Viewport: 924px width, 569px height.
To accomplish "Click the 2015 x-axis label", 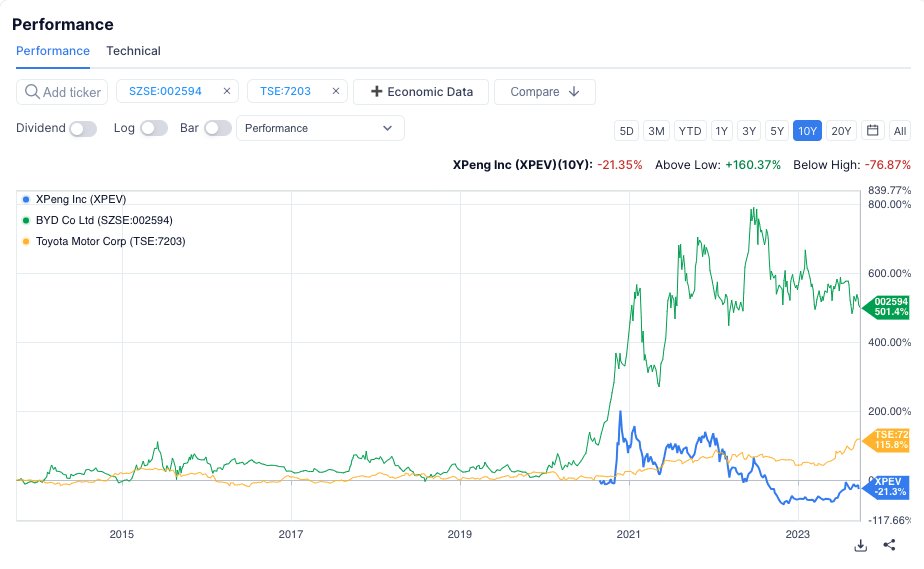I will (x=121, y=534).
